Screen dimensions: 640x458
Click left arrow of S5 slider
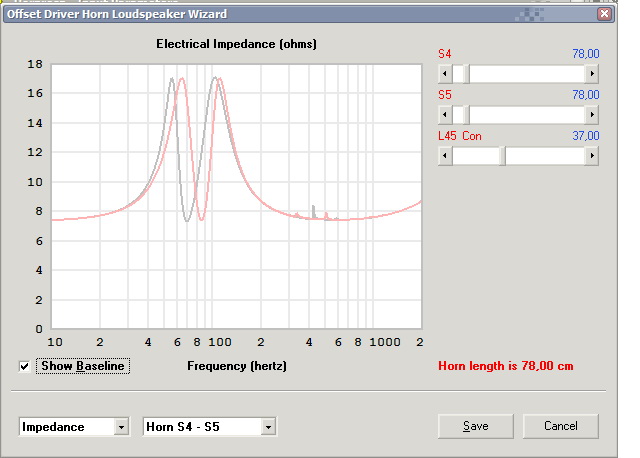pyautogui.click(x=445, y=115)
